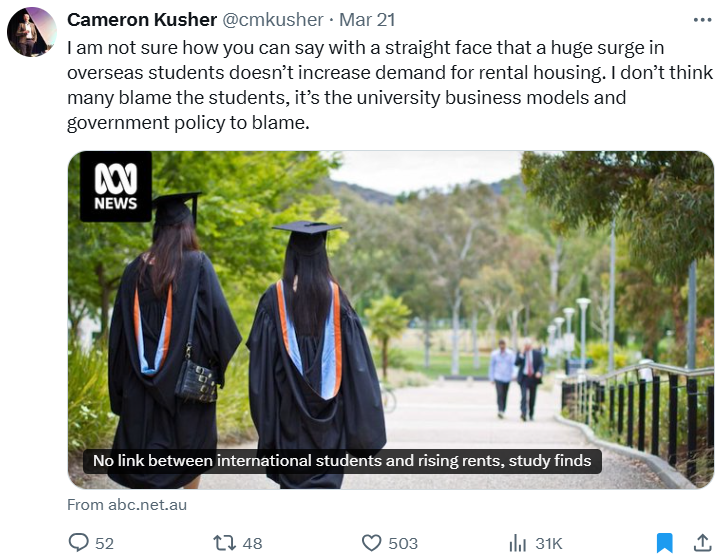Click the reply speech bubble icon
725x557 pixels.
[x=79, y=543]
